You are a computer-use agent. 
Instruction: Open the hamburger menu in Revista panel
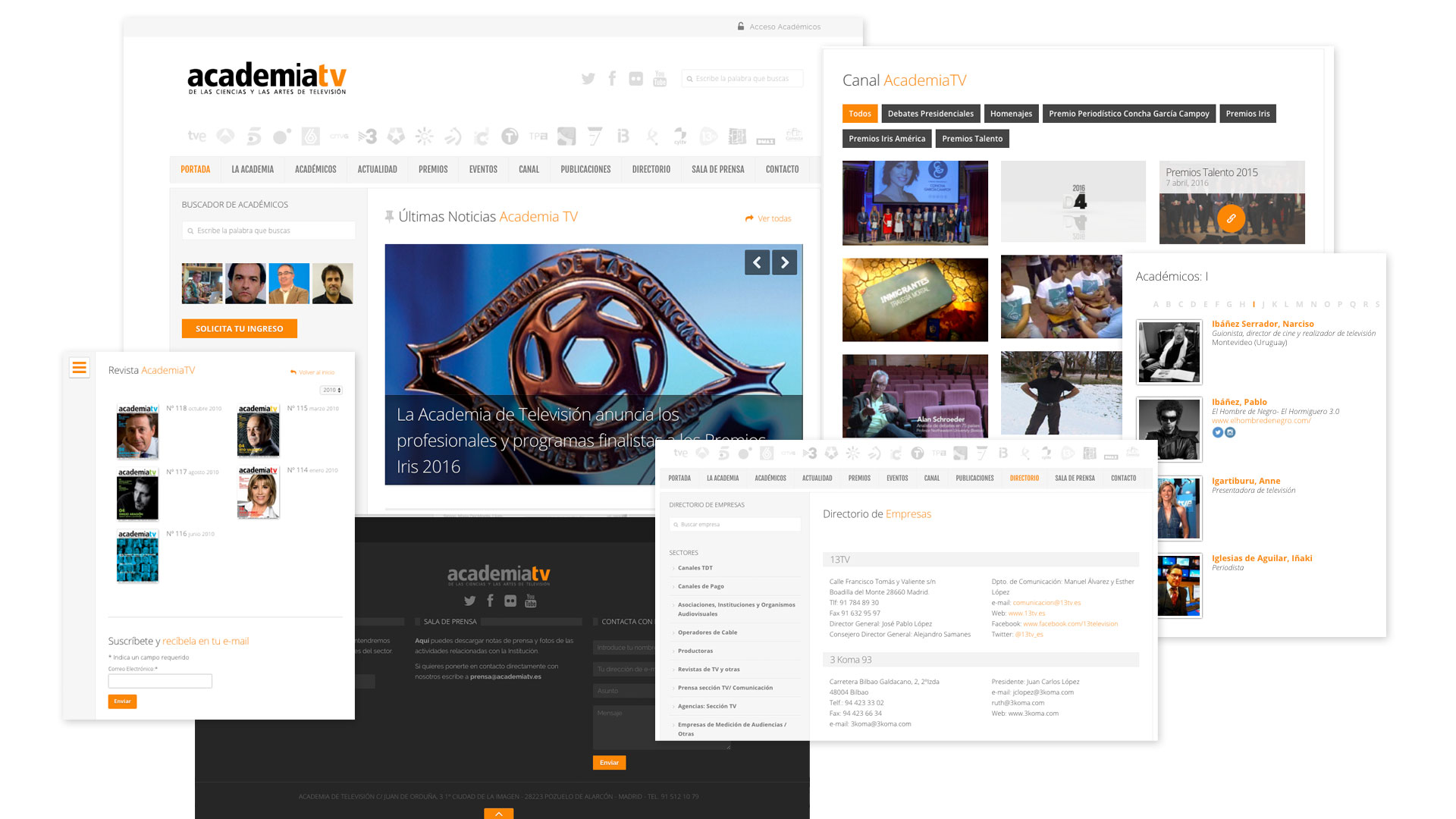tap(79, 368)
